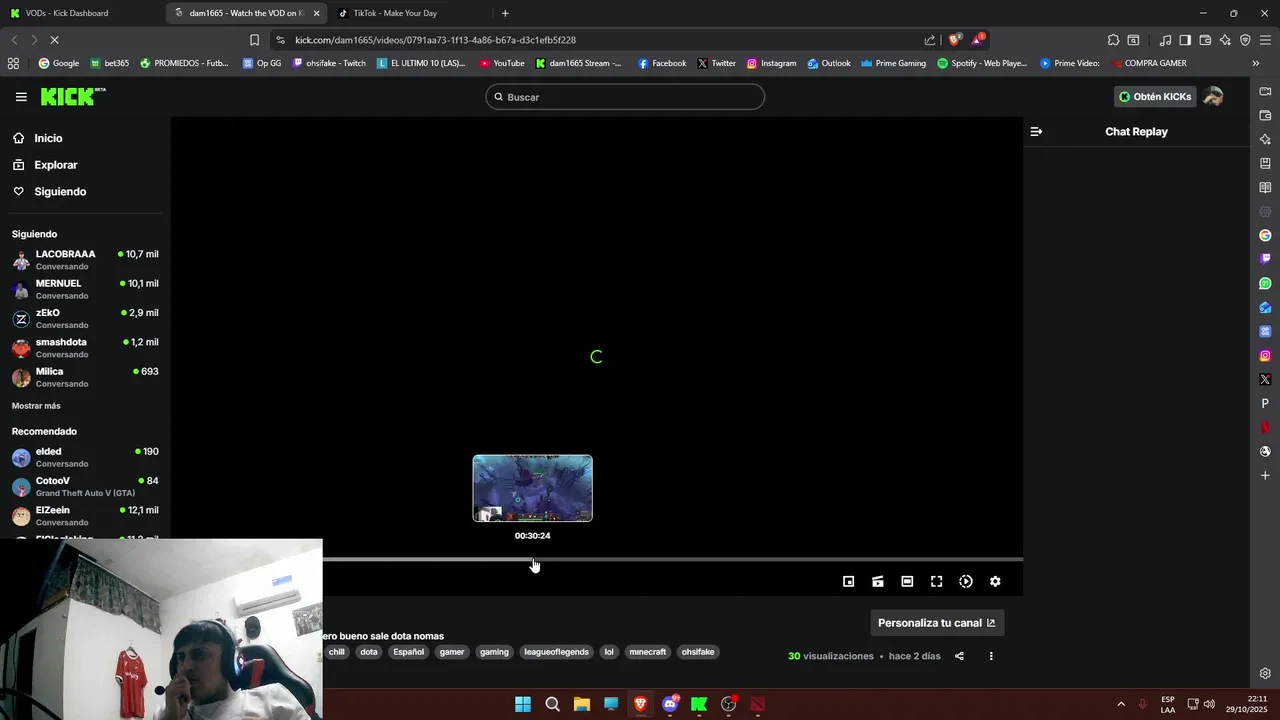Open recommended channel CotooV
Image resolution: width=1280 pixels, height=720 pixels.
pyautogui.click(x=85, y=486)
